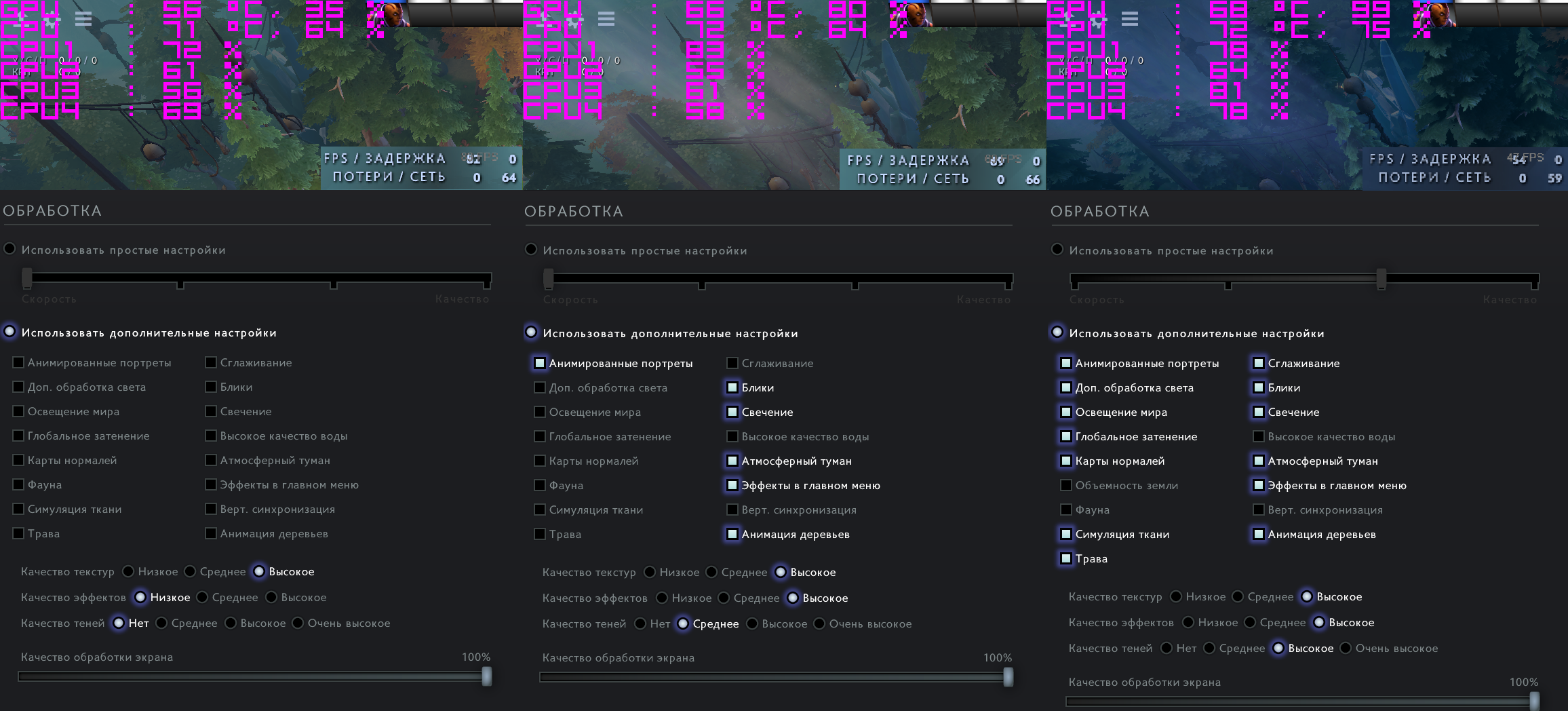Click the "100%" value in left screenshot
The height and width of the screenshot is (711, 1568).
click(476, 657)
